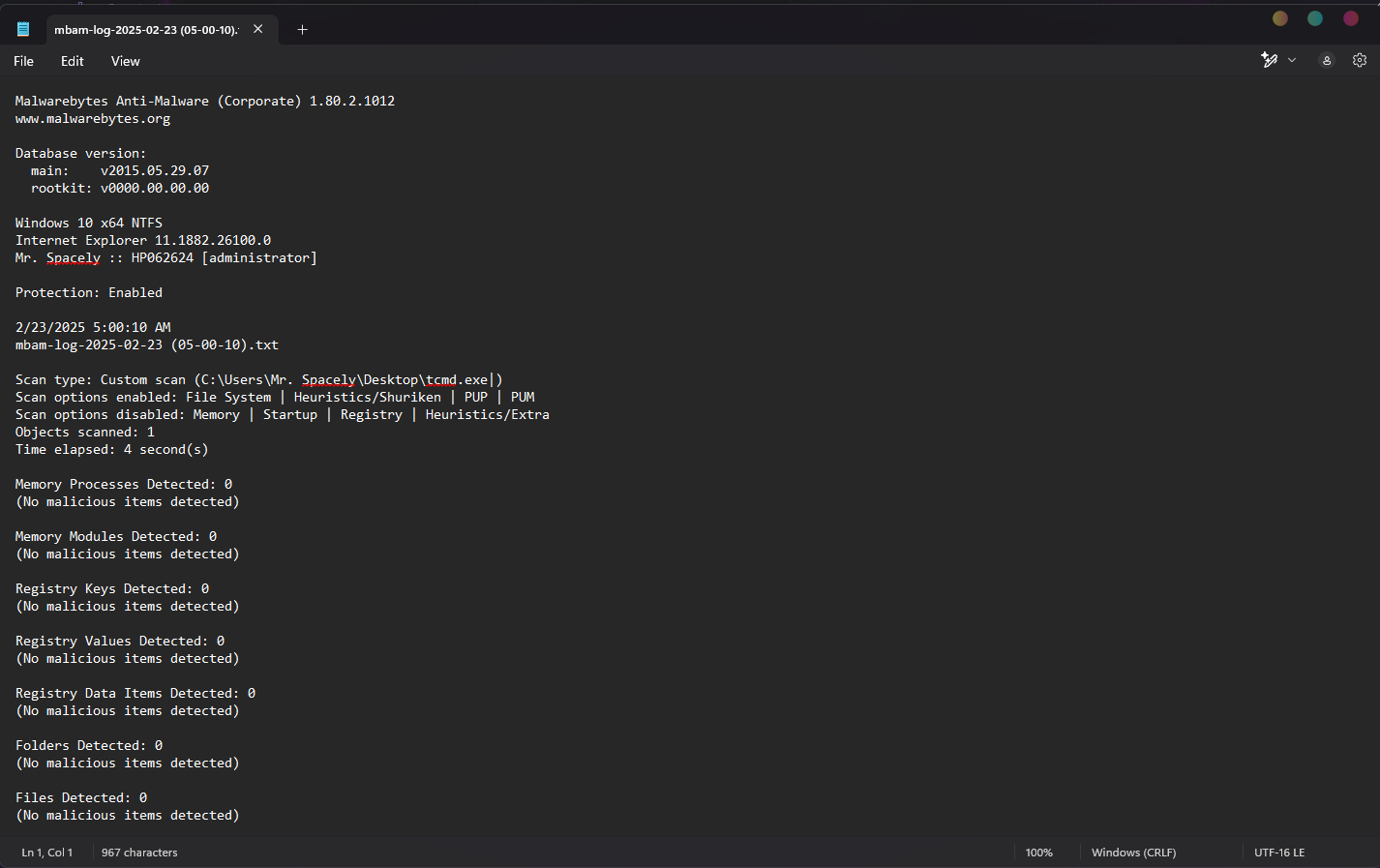Open the File menu
1380x868 pixels.
(24, 61)
